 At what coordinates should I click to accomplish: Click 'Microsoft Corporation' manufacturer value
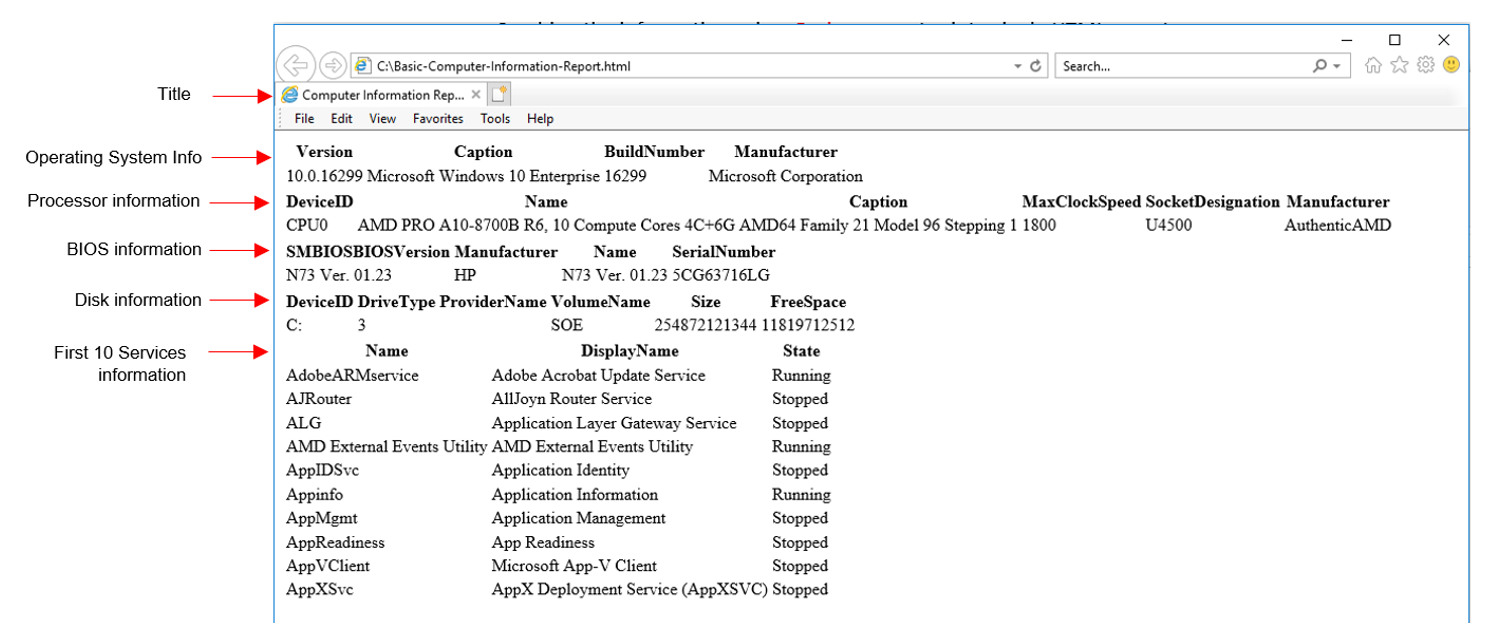785,176
